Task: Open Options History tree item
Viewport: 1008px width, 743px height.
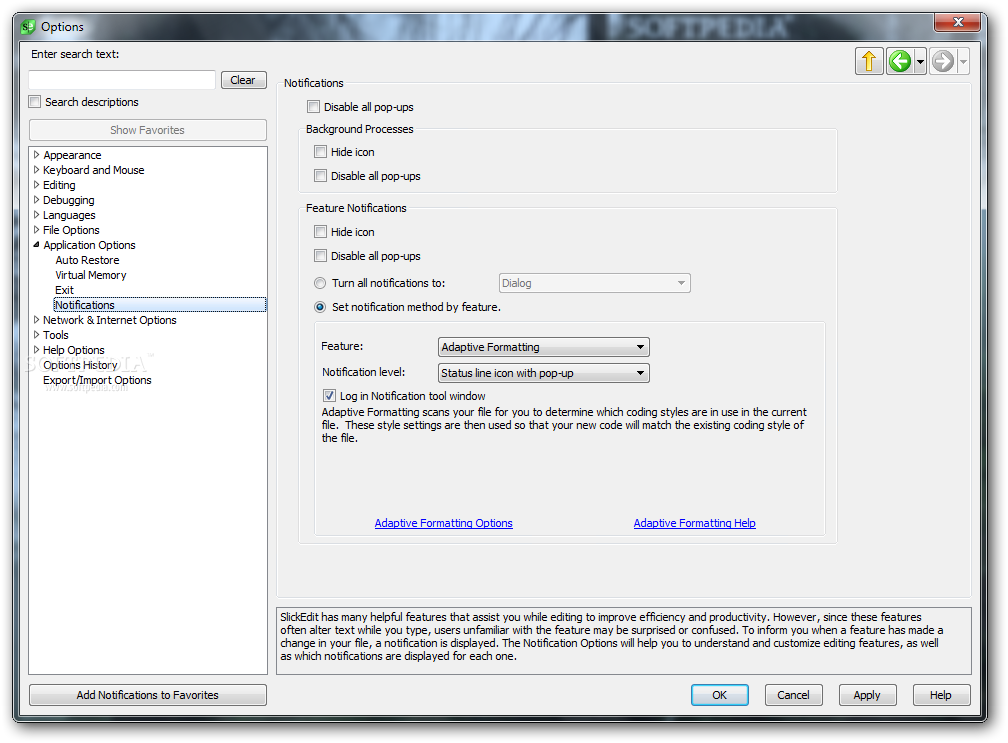Action: [80, 365]
